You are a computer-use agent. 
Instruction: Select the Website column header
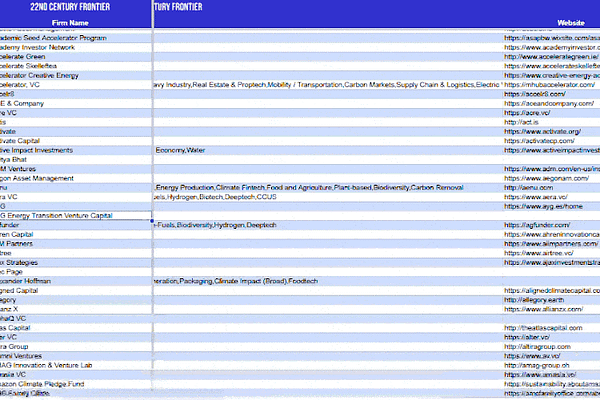coord(571,23)
